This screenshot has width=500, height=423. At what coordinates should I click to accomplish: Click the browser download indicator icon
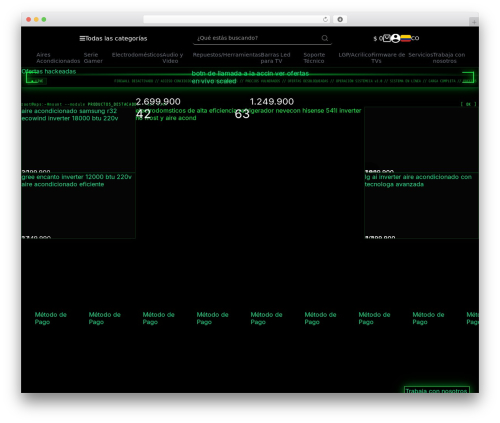tap(340, 20)
